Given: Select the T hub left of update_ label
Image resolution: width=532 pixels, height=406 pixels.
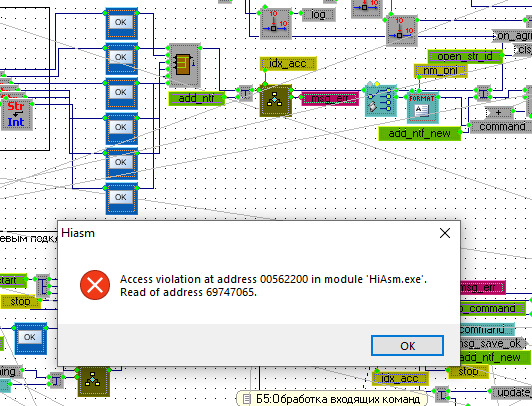Looking at the screenshot, I should [441, 395].
